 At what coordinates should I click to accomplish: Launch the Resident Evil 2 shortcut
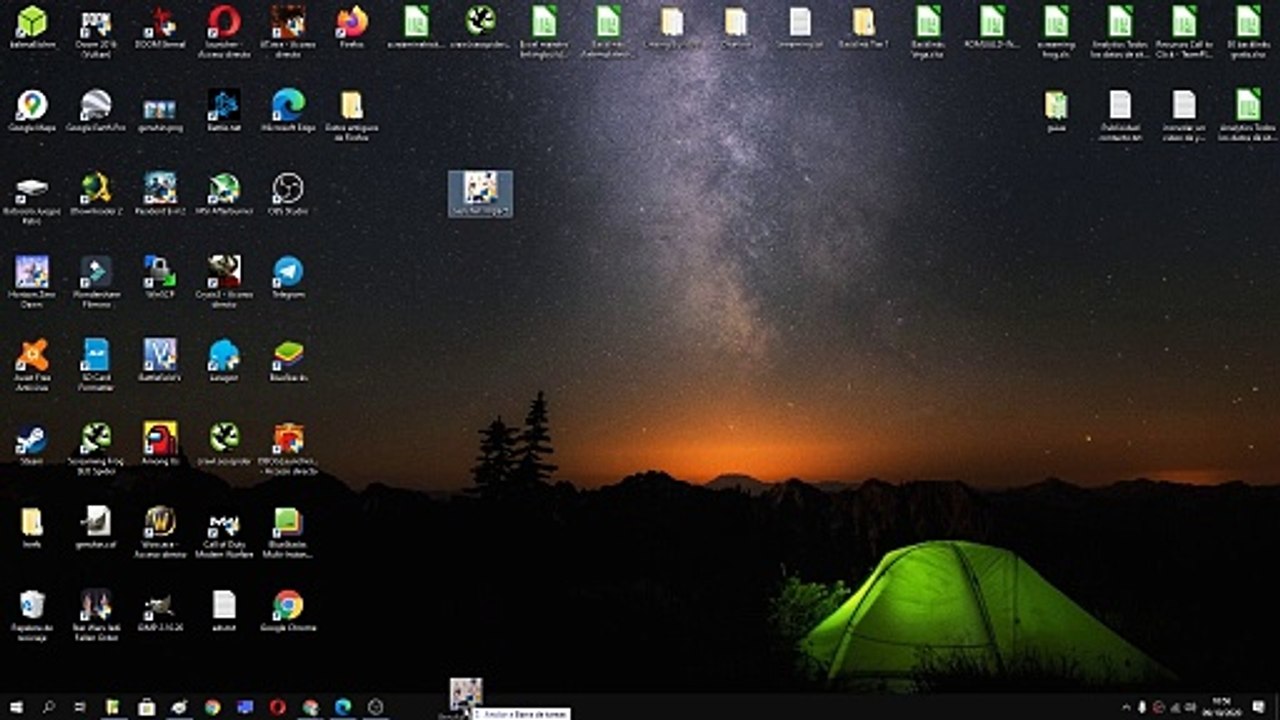click(x=160, y=195)
